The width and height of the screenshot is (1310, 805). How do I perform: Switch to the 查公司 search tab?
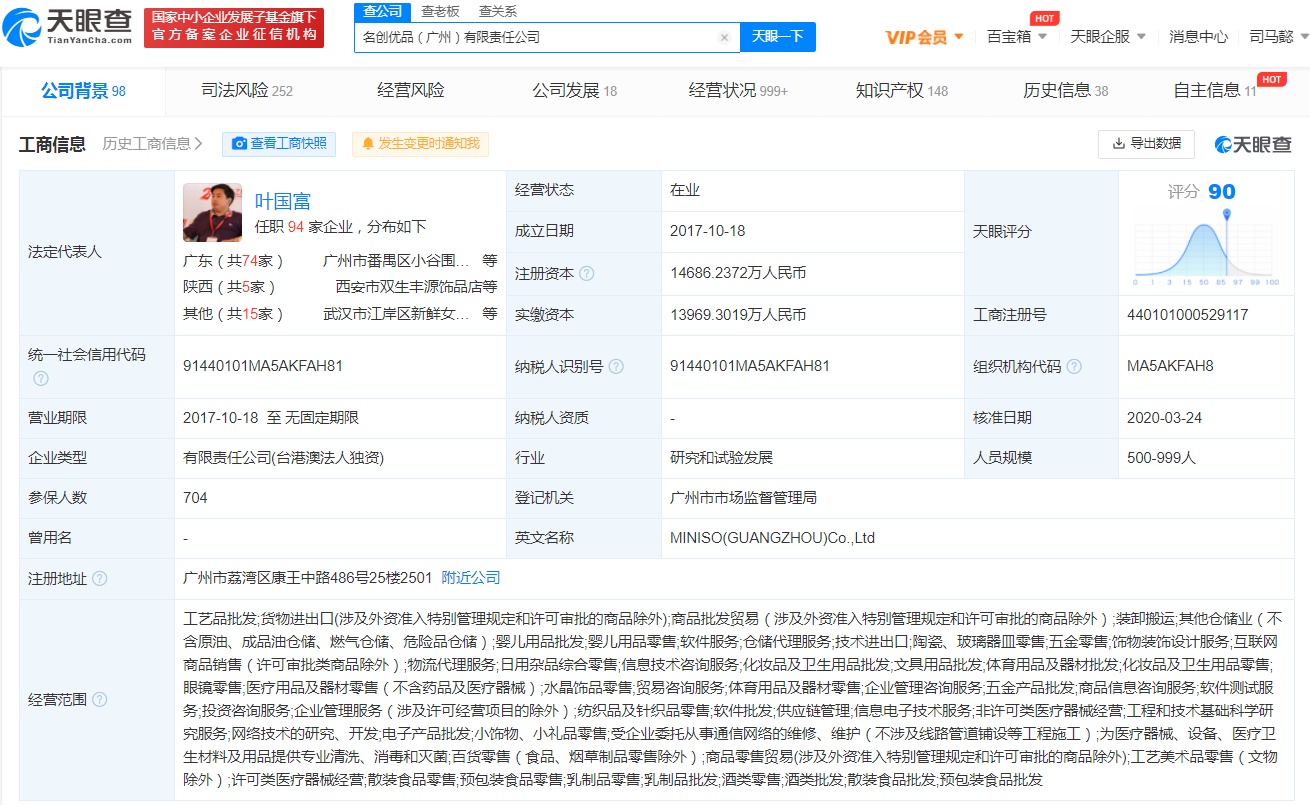tap(382, 11)
